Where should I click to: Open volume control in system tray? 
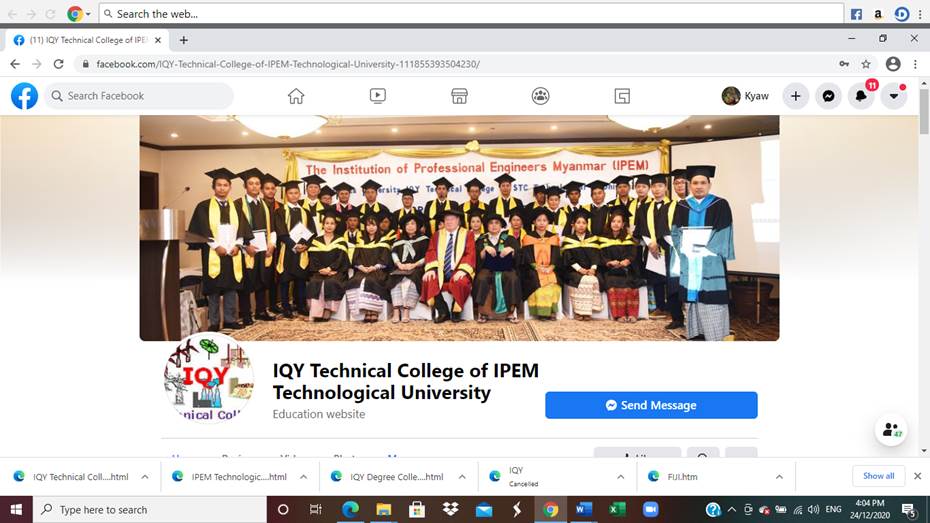click(x=814, y=509)
